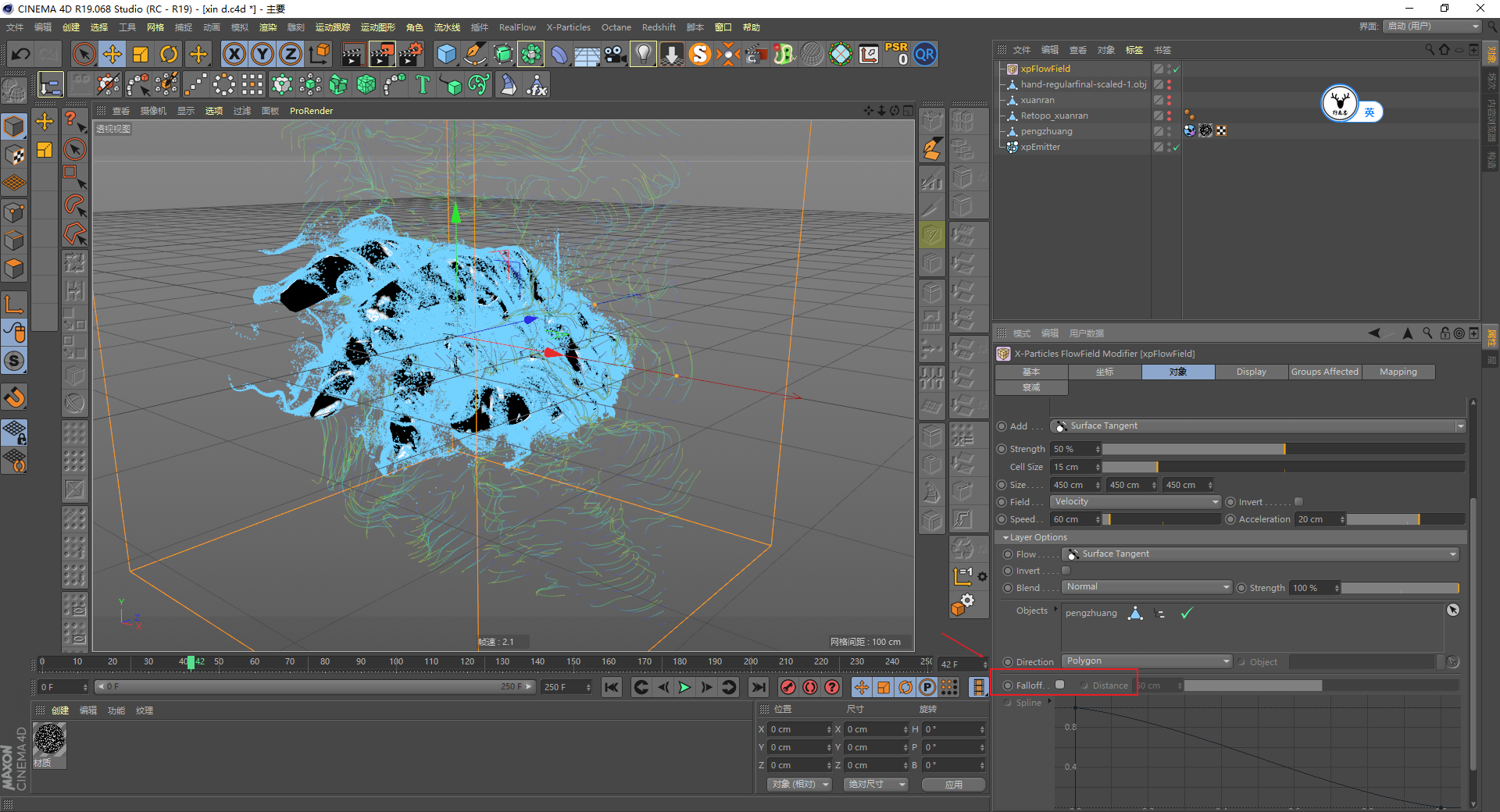Image resolution: width=1500 pixels, height=812 pixels.
Task: Open the Field Velocity dropdown
Action: [1135, 502]
